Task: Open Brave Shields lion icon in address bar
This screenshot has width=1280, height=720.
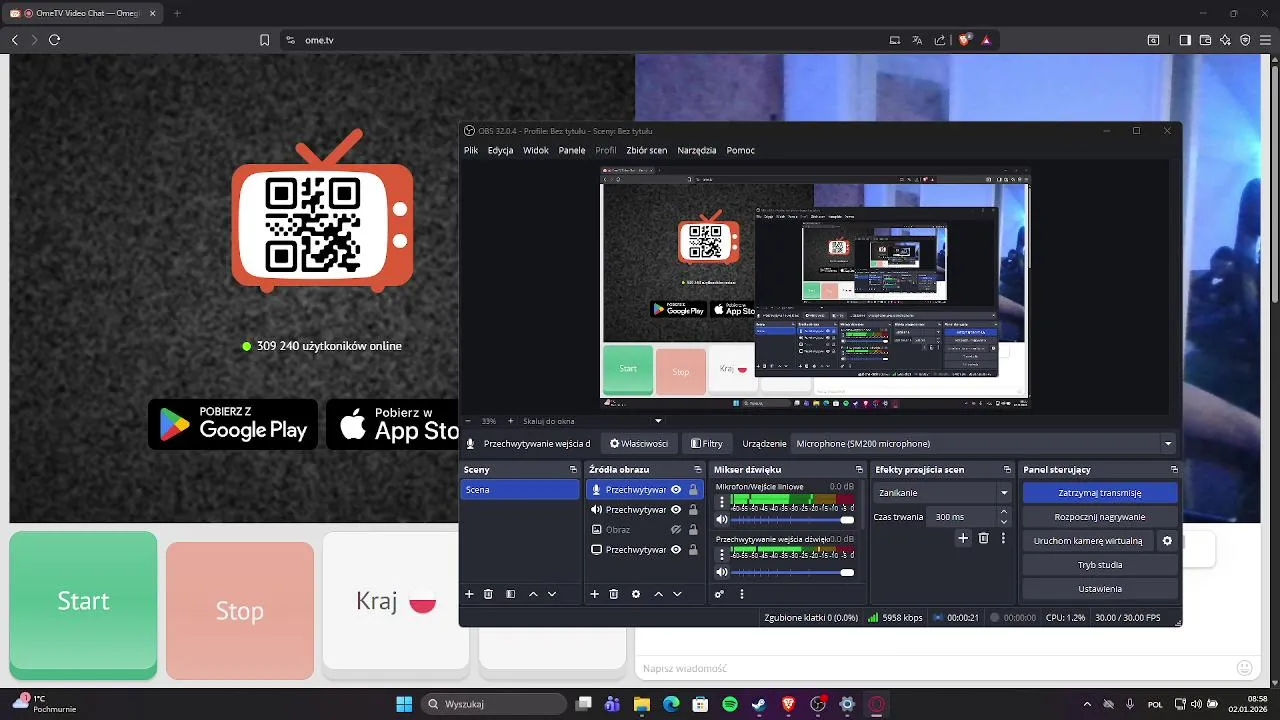Action: click(x=965, y=40)
